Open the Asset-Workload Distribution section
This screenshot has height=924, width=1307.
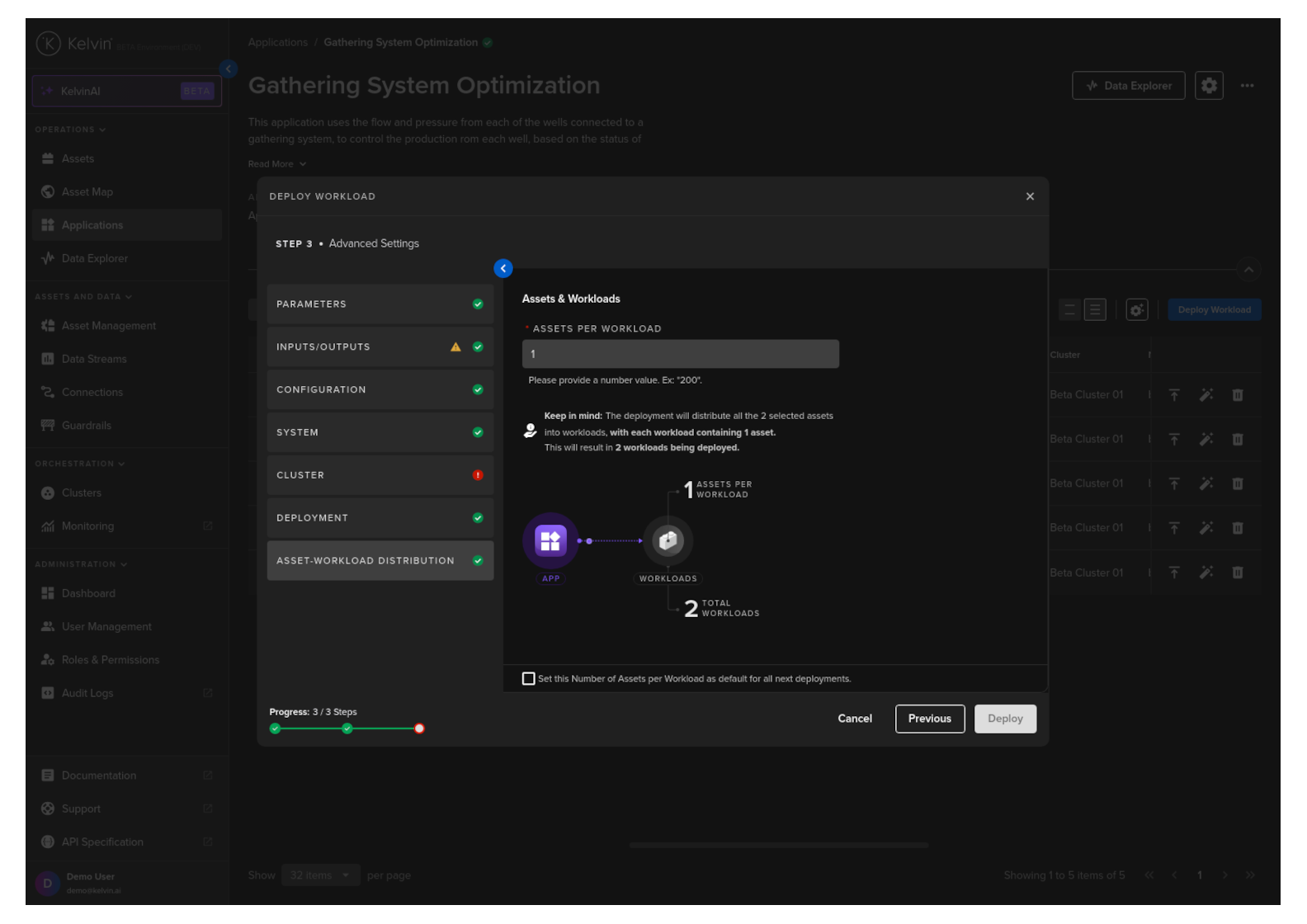pos(380,561)
